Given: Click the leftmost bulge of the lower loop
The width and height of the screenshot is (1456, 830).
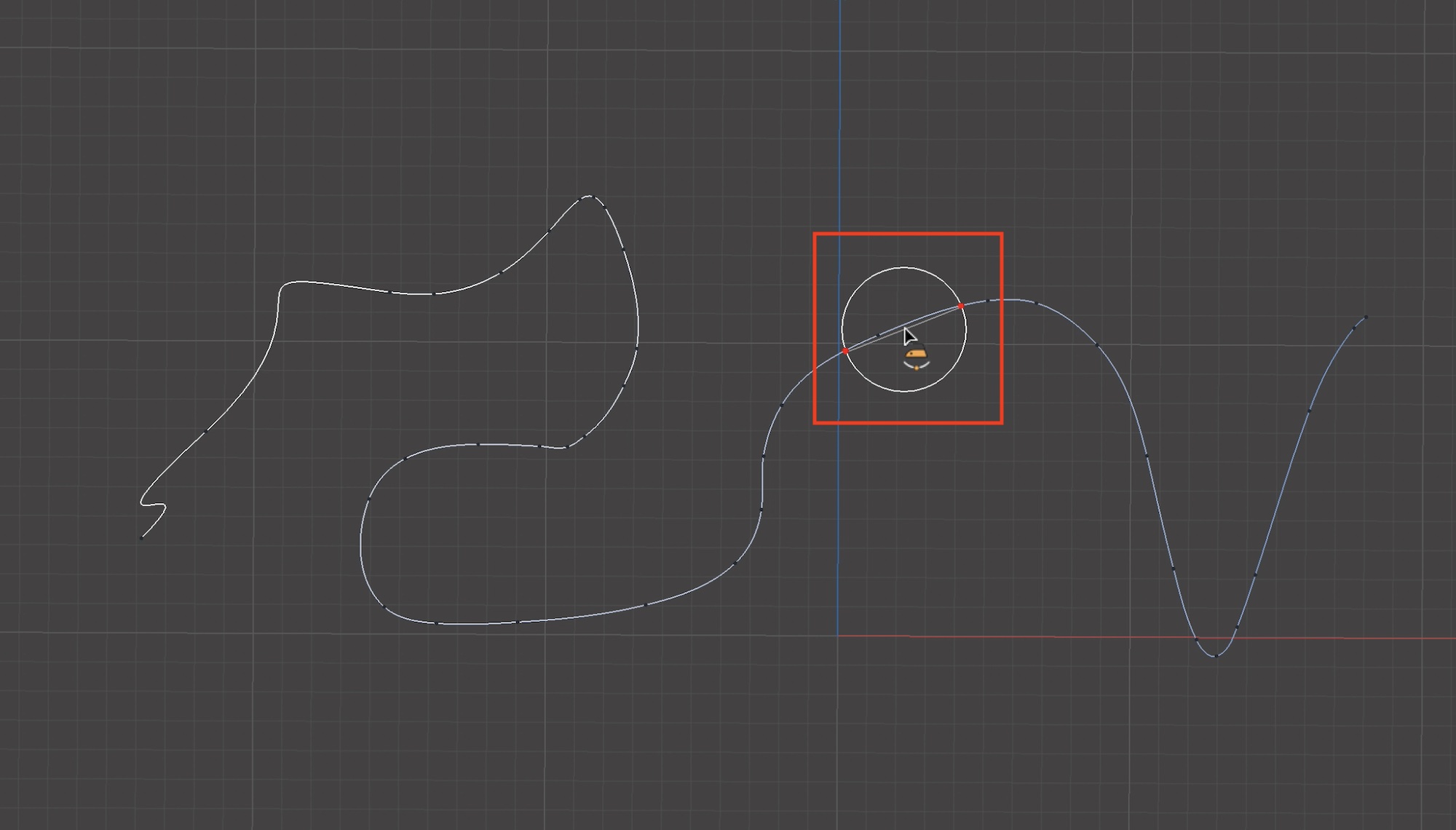Looking at the screenshot, I should click(x=361, y=542).
